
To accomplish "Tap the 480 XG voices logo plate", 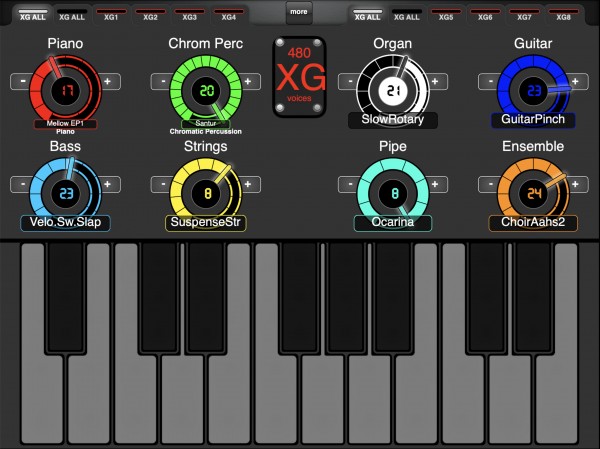I will pyautogui.click(x=299, y=76).
